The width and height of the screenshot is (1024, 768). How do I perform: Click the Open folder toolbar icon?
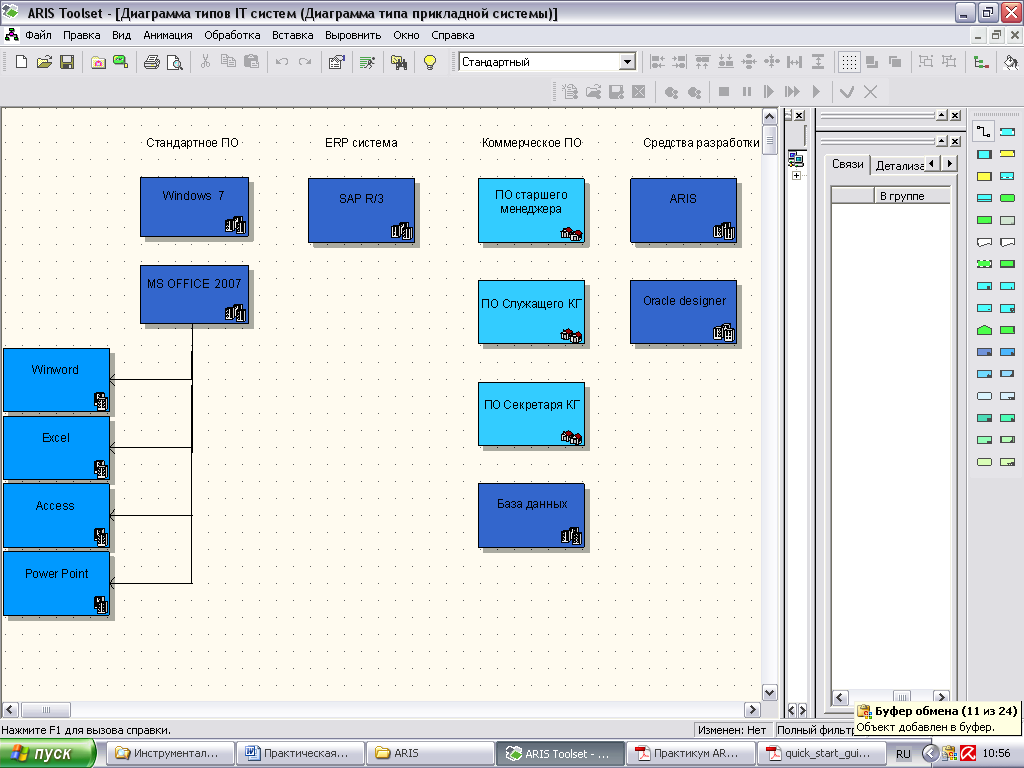pyautogui.click(x=44, y=62)
